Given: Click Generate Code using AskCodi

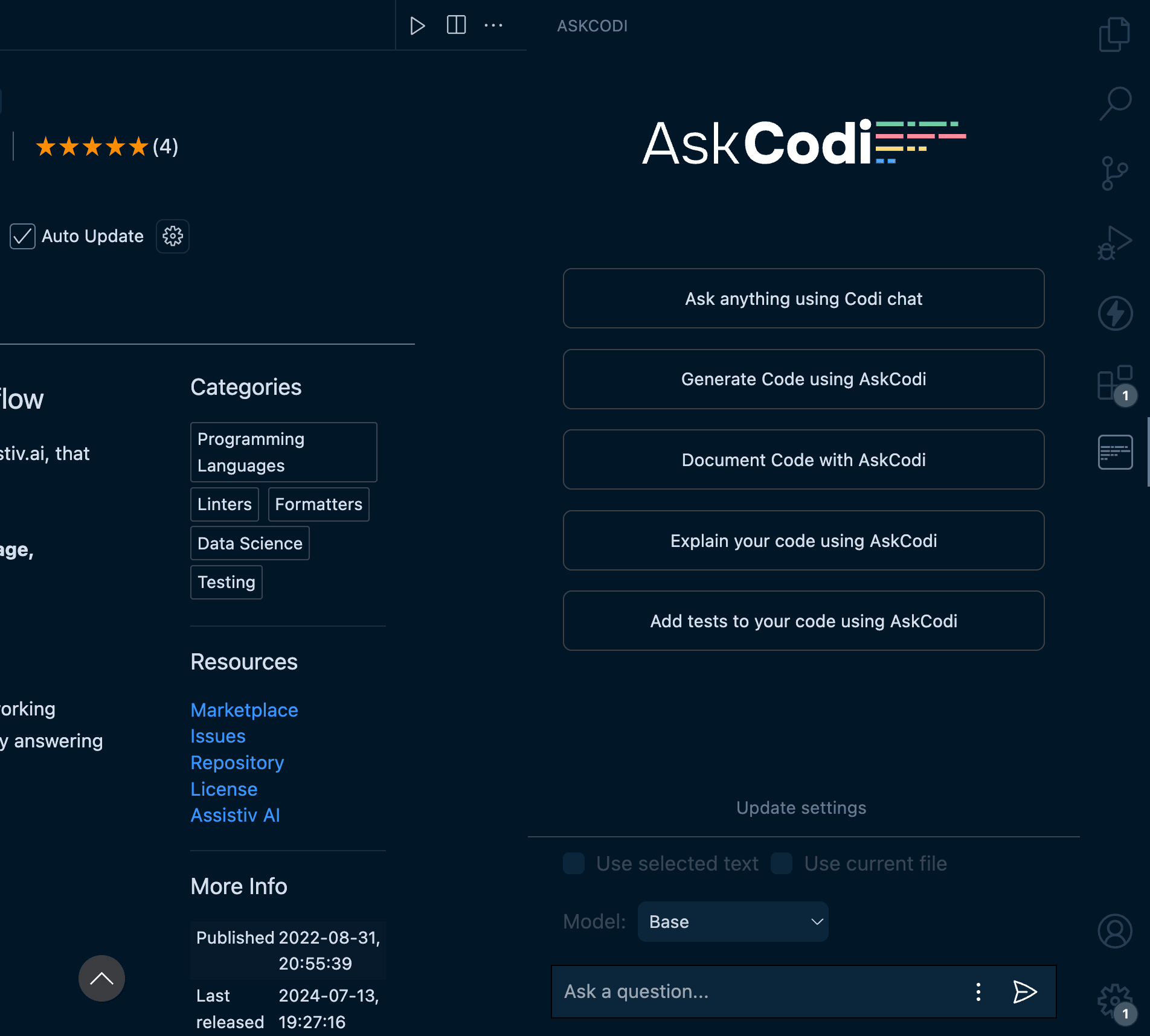Looking at the screenshot, I should point(803,379).
